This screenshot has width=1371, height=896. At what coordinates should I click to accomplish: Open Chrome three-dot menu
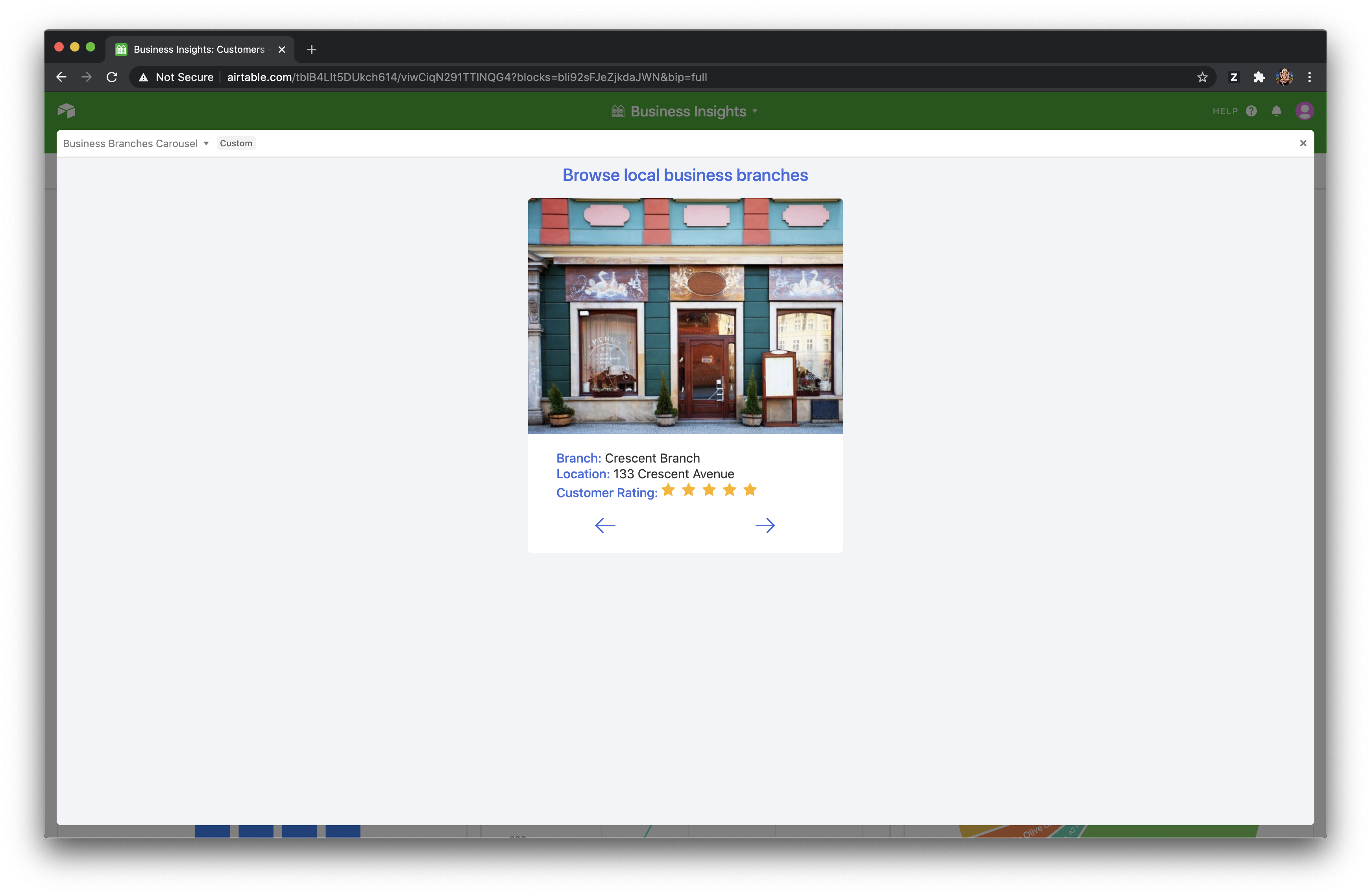pyautogui.click(x=1309, y=77)
